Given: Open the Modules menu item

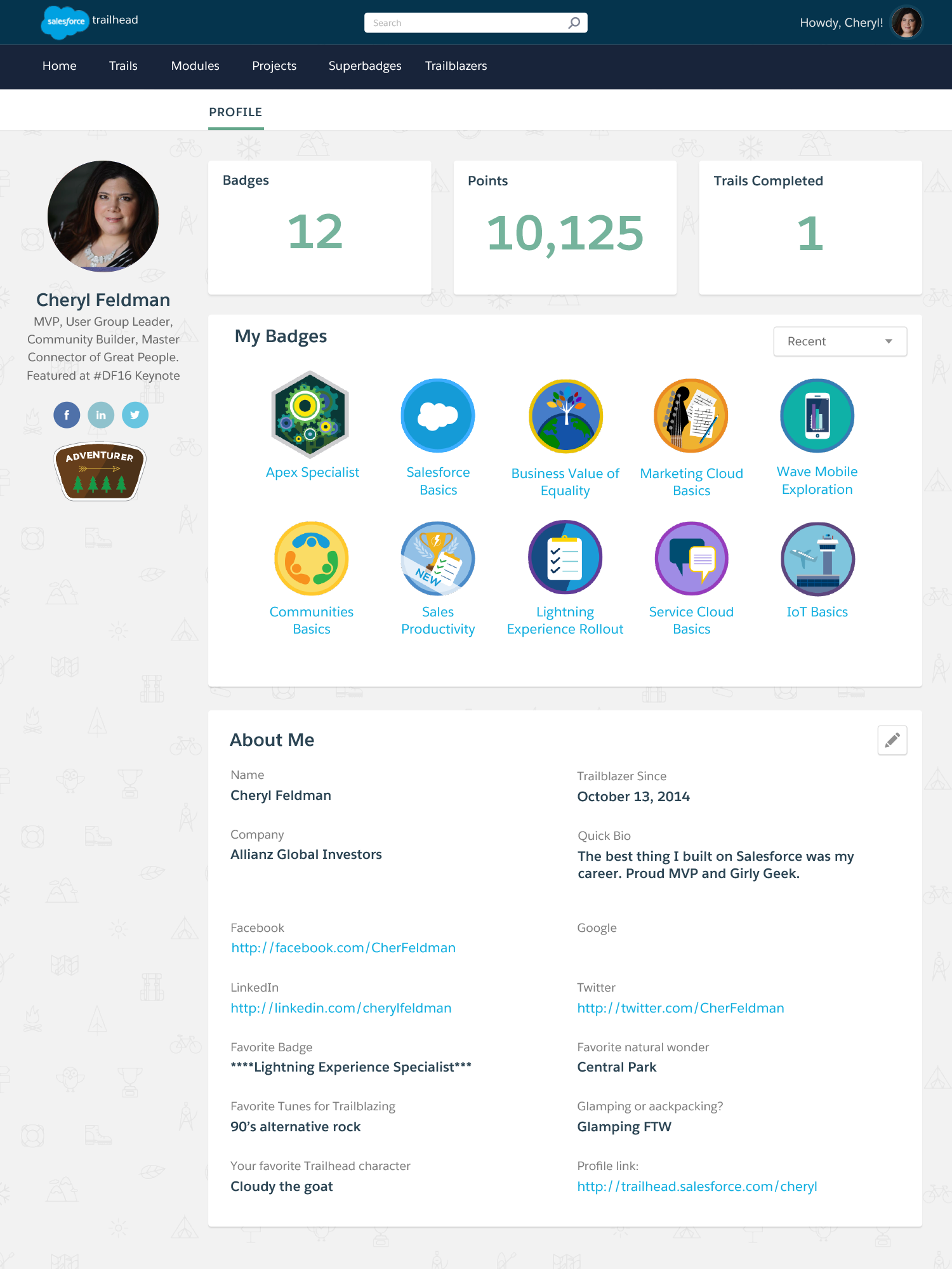Looking at the screenshot, I should (x=195, y=66).
